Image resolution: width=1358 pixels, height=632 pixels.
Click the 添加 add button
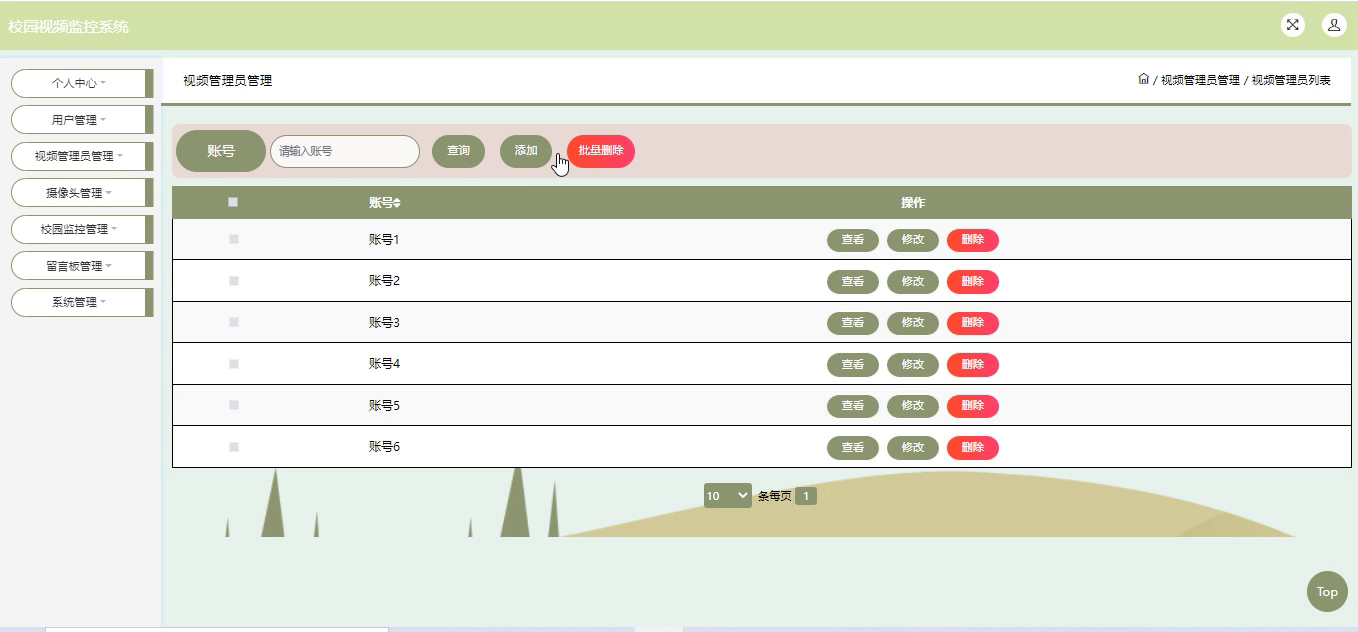coord(526,151)
